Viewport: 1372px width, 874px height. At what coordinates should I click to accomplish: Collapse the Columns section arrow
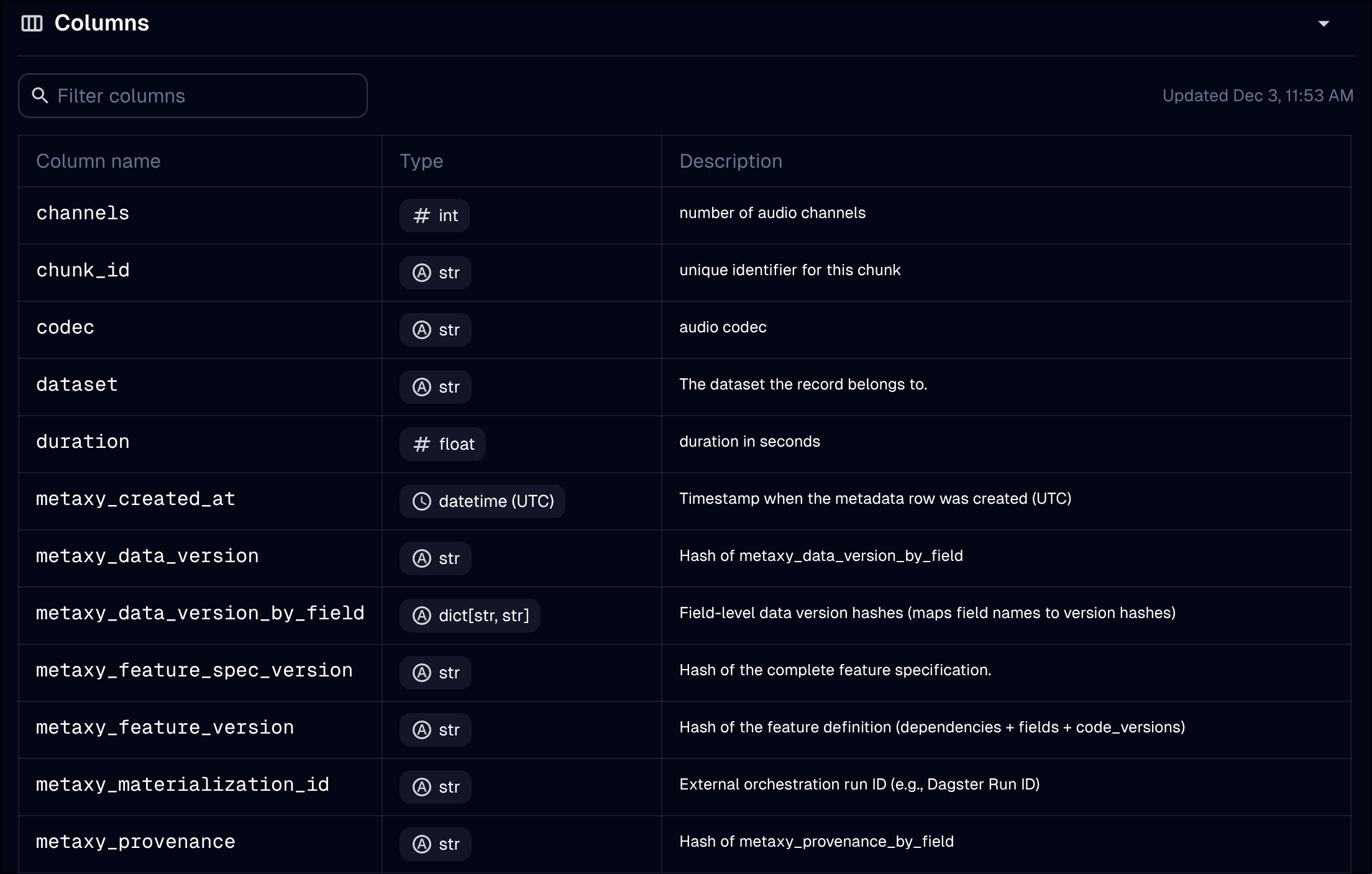tap(1324, 24)
